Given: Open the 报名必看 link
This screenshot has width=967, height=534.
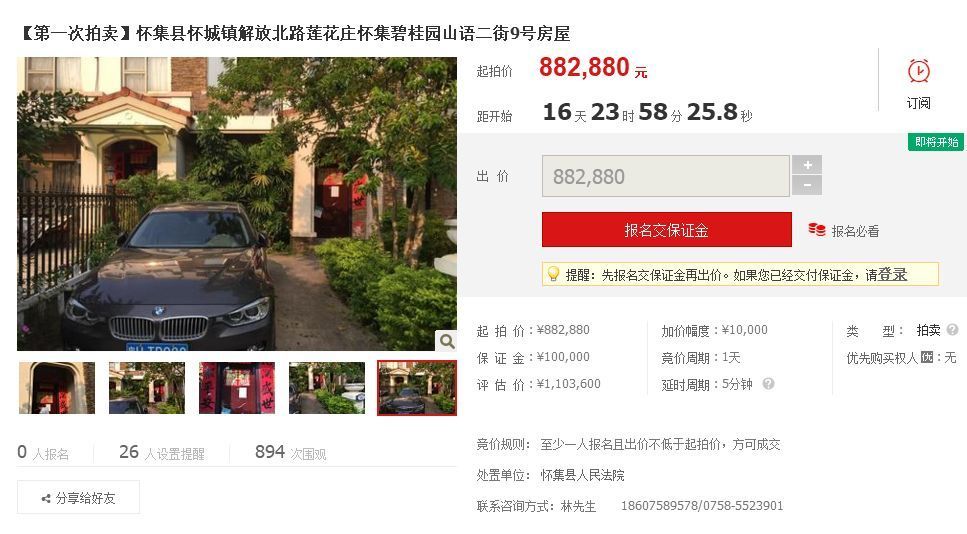Looking at the screenshot, I should click(855, 231).
